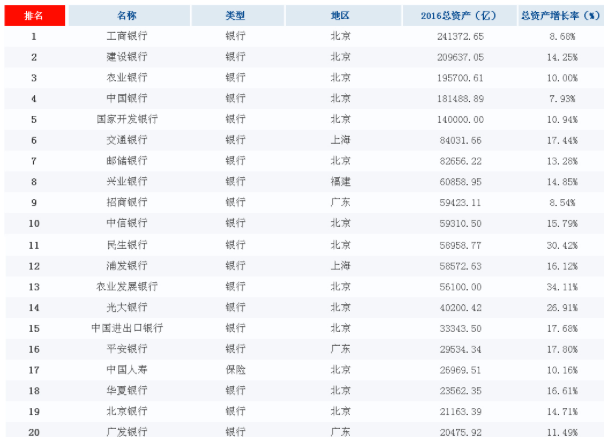This screenshot has height=447, width=616.
Task: Click the asset value 84031.66
Action: 460,141
